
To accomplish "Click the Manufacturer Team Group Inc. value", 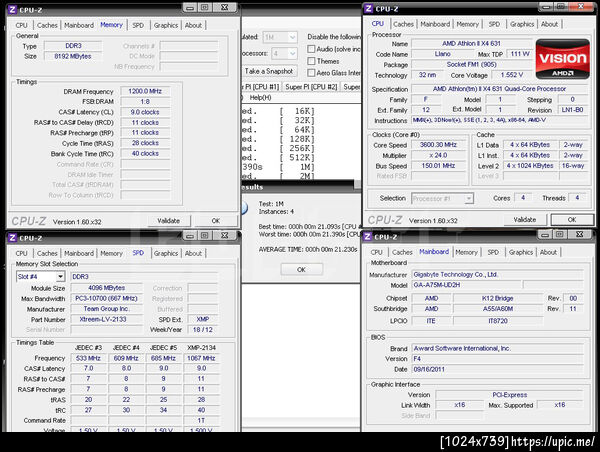I will click(x=106, y=309).
